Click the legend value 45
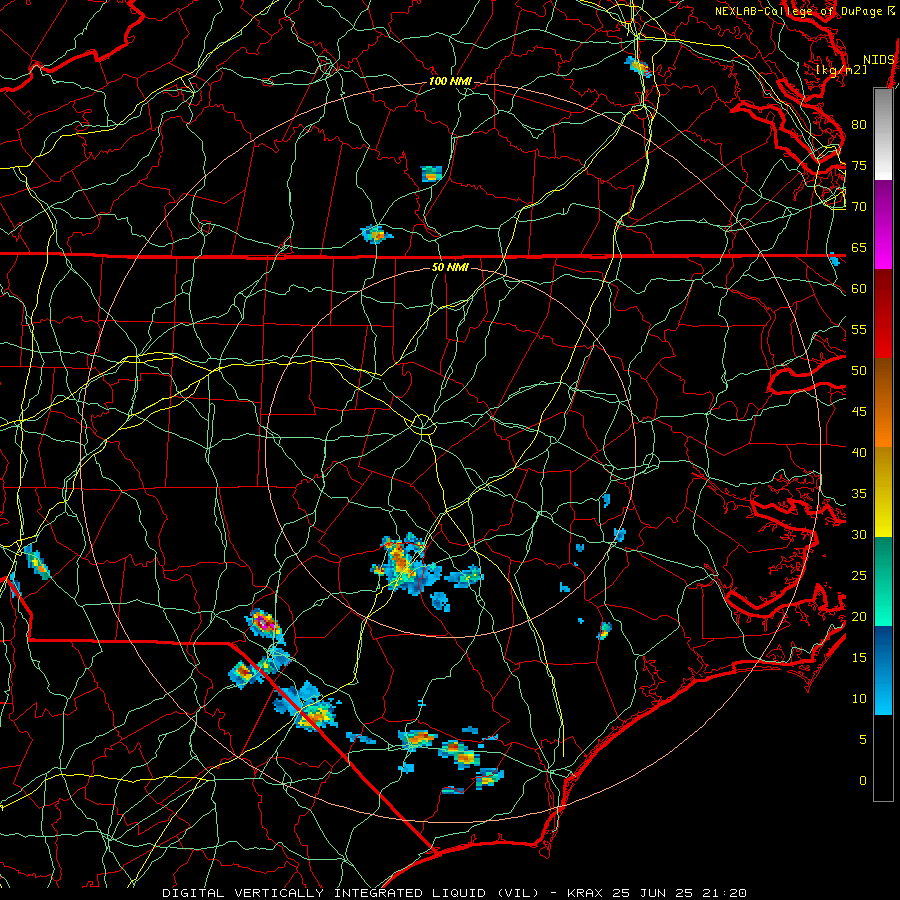The height and width of the screenshot is (900, 900). click(x=859, y=412)
